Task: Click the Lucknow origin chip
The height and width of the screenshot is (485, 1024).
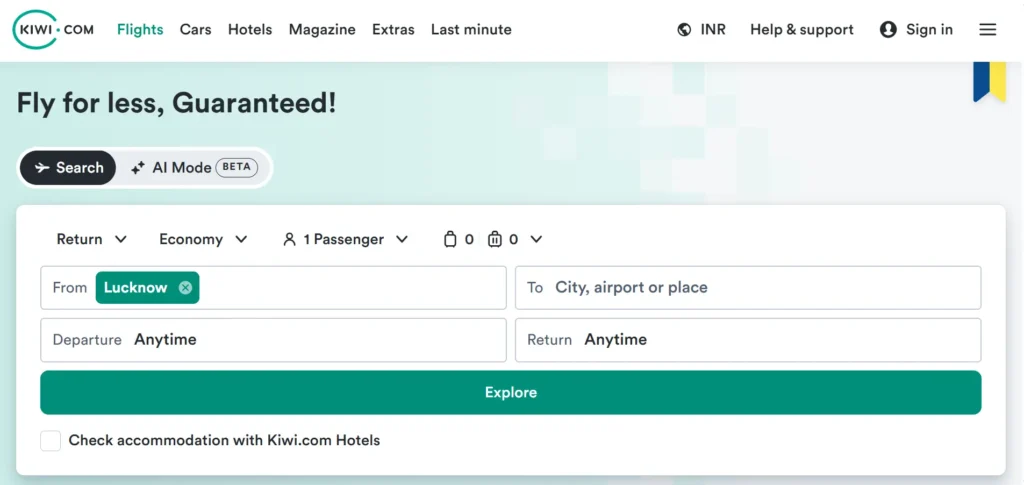Action: [148, 288]
